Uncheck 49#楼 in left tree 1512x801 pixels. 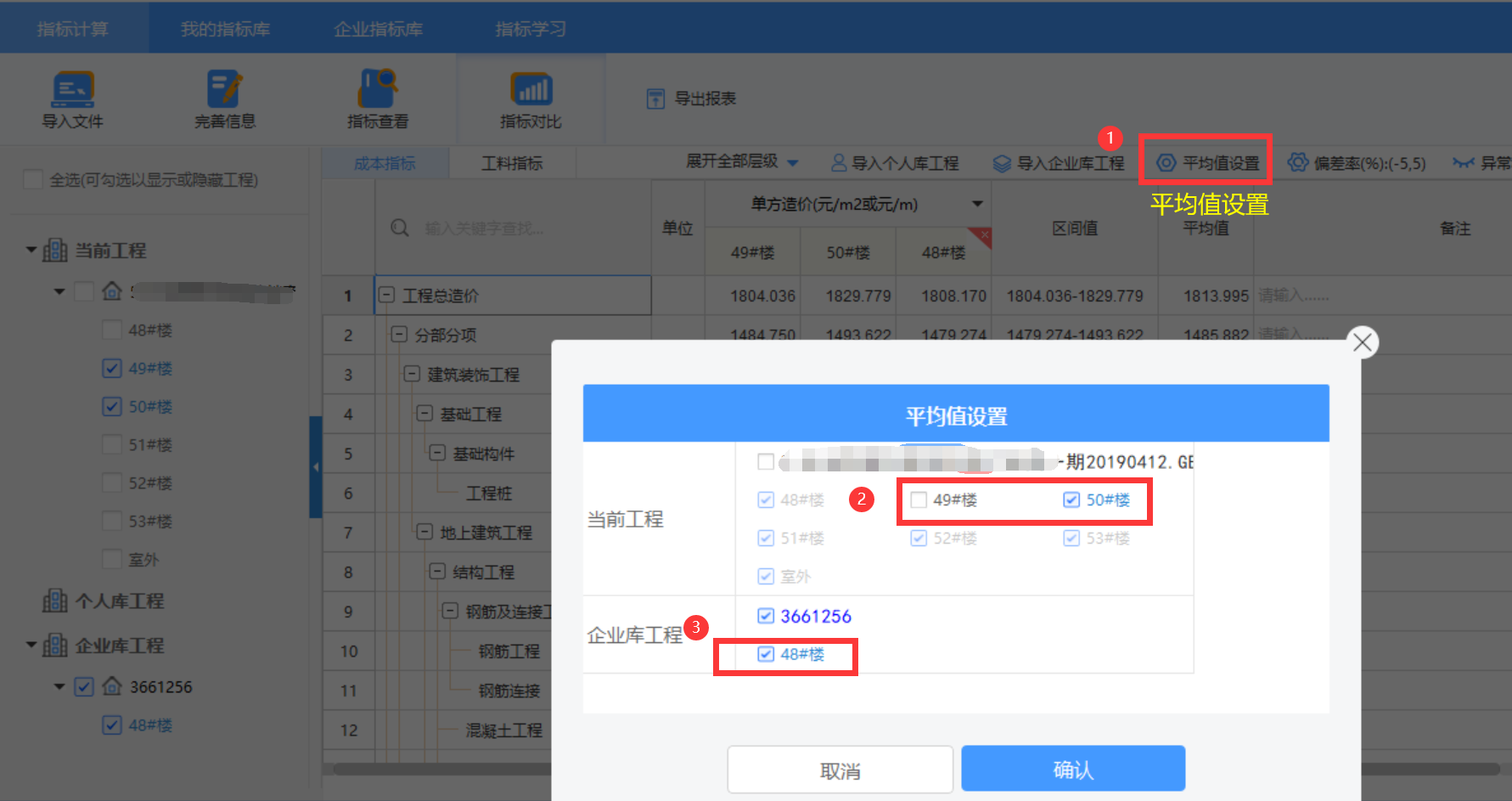(111, 368)
